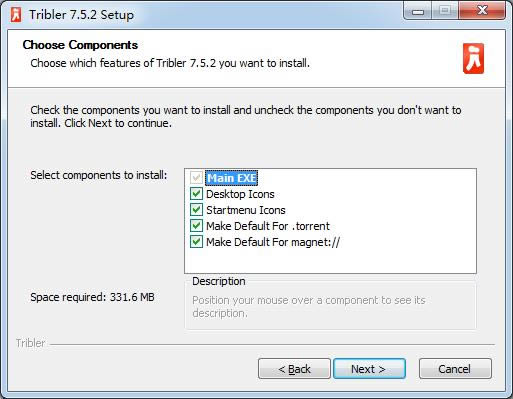Cancel the Tribler setup
This screenshot has height=399, width=513.
pos(455,369)
